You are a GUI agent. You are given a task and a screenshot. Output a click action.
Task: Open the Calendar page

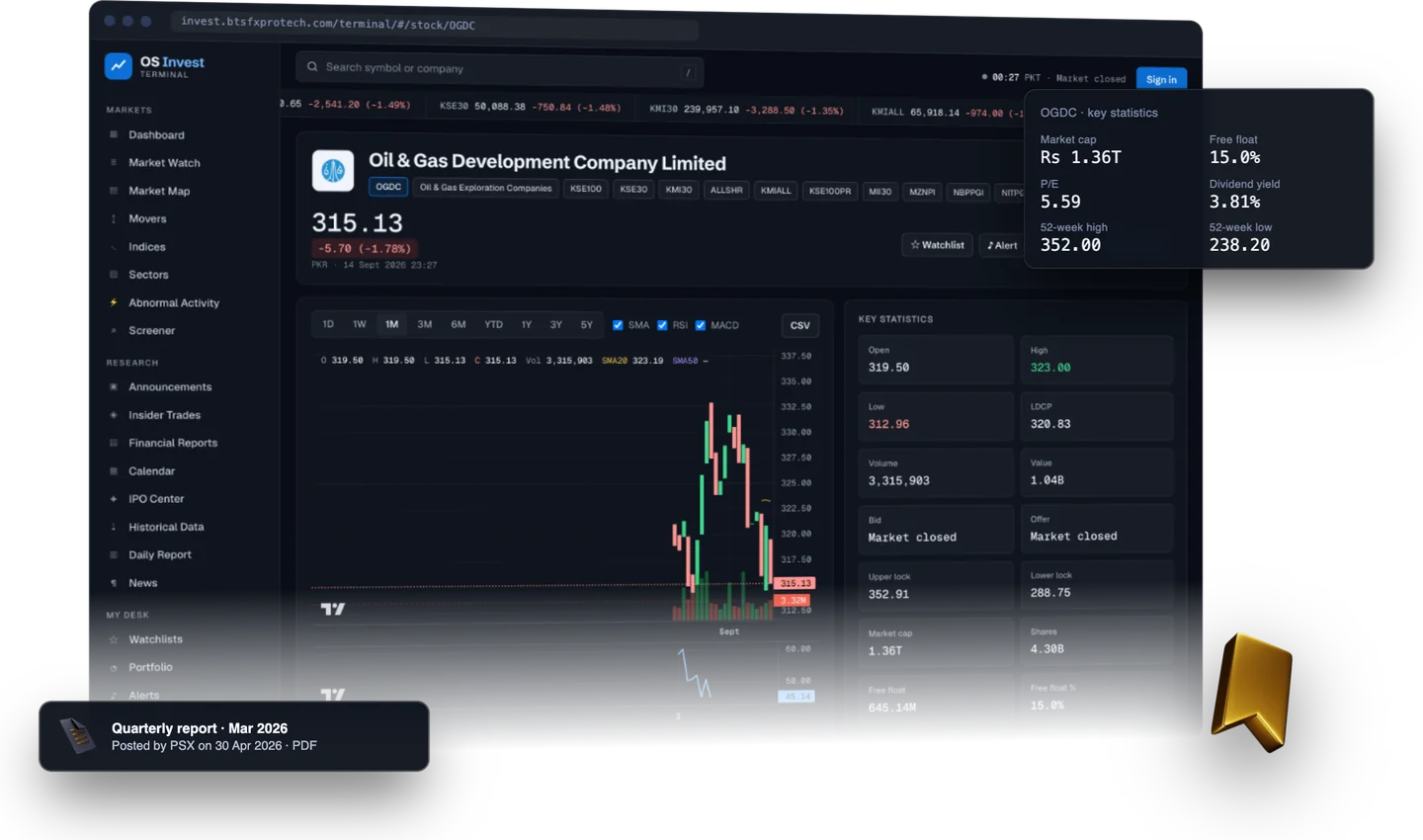point(151,471)
